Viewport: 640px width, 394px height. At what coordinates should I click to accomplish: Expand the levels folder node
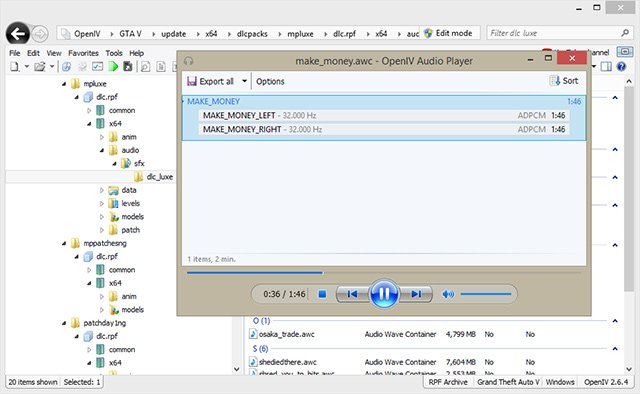102,203
